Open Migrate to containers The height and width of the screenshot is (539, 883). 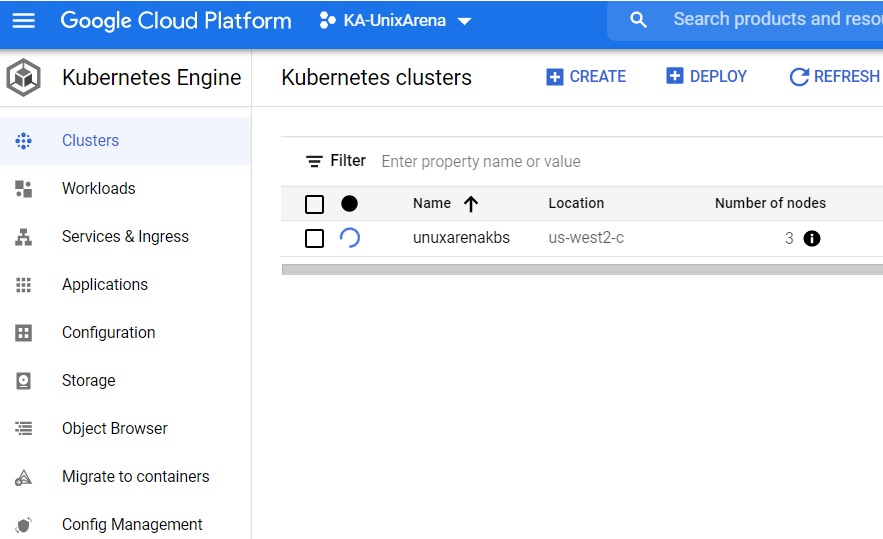pos(136,476)
